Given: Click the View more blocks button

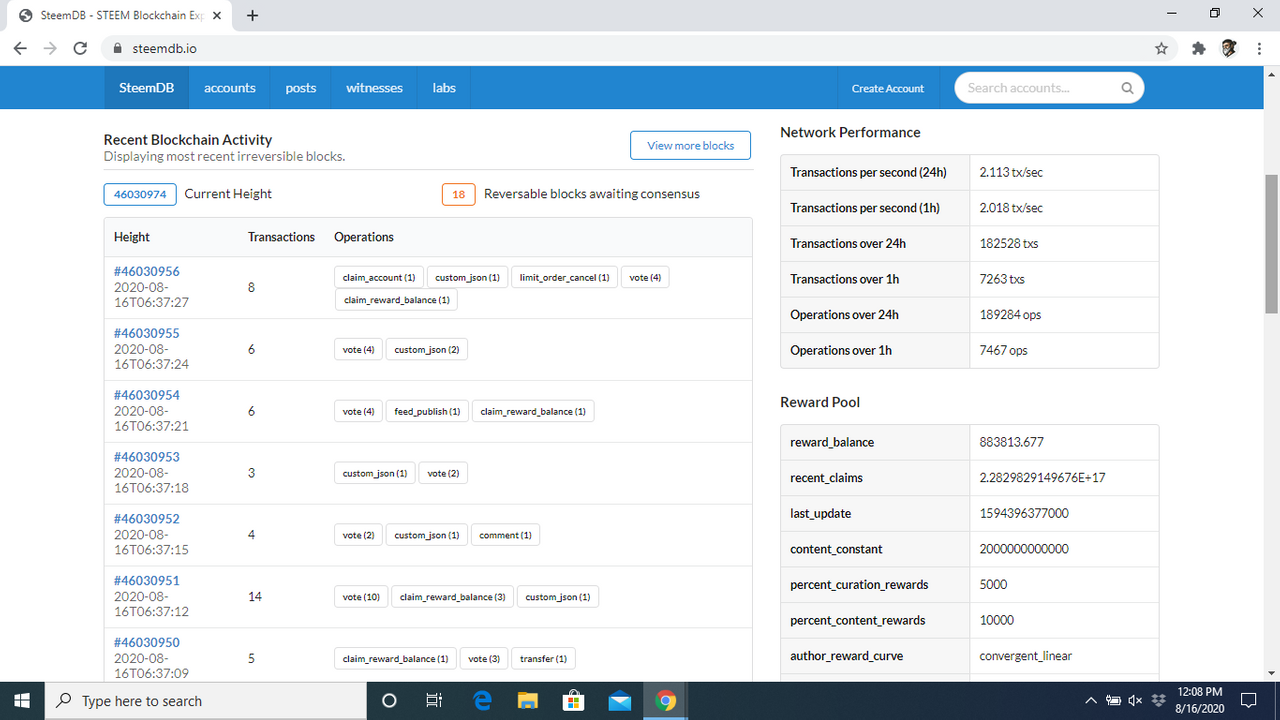Looking at the screenshot, I should point(690,145).
